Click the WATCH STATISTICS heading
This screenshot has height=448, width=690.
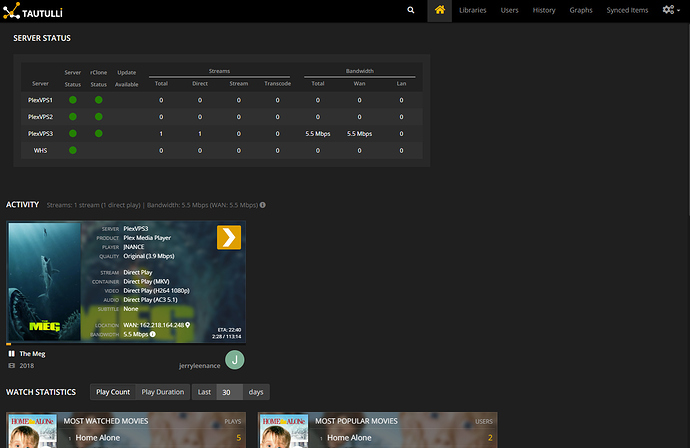[41, 392]
